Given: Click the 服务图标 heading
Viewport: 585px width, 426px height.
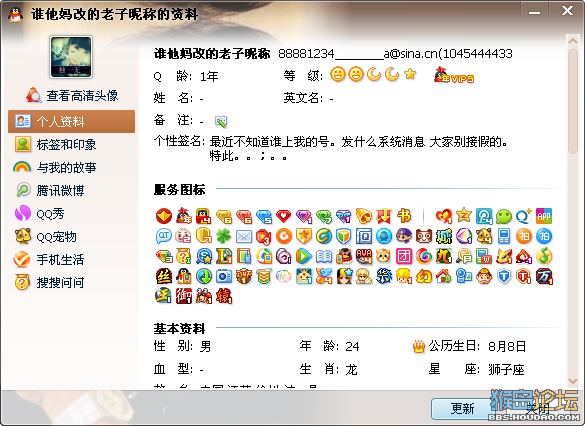Looking at the screenshot, I should pyautogui.click(x=179, y=189).
